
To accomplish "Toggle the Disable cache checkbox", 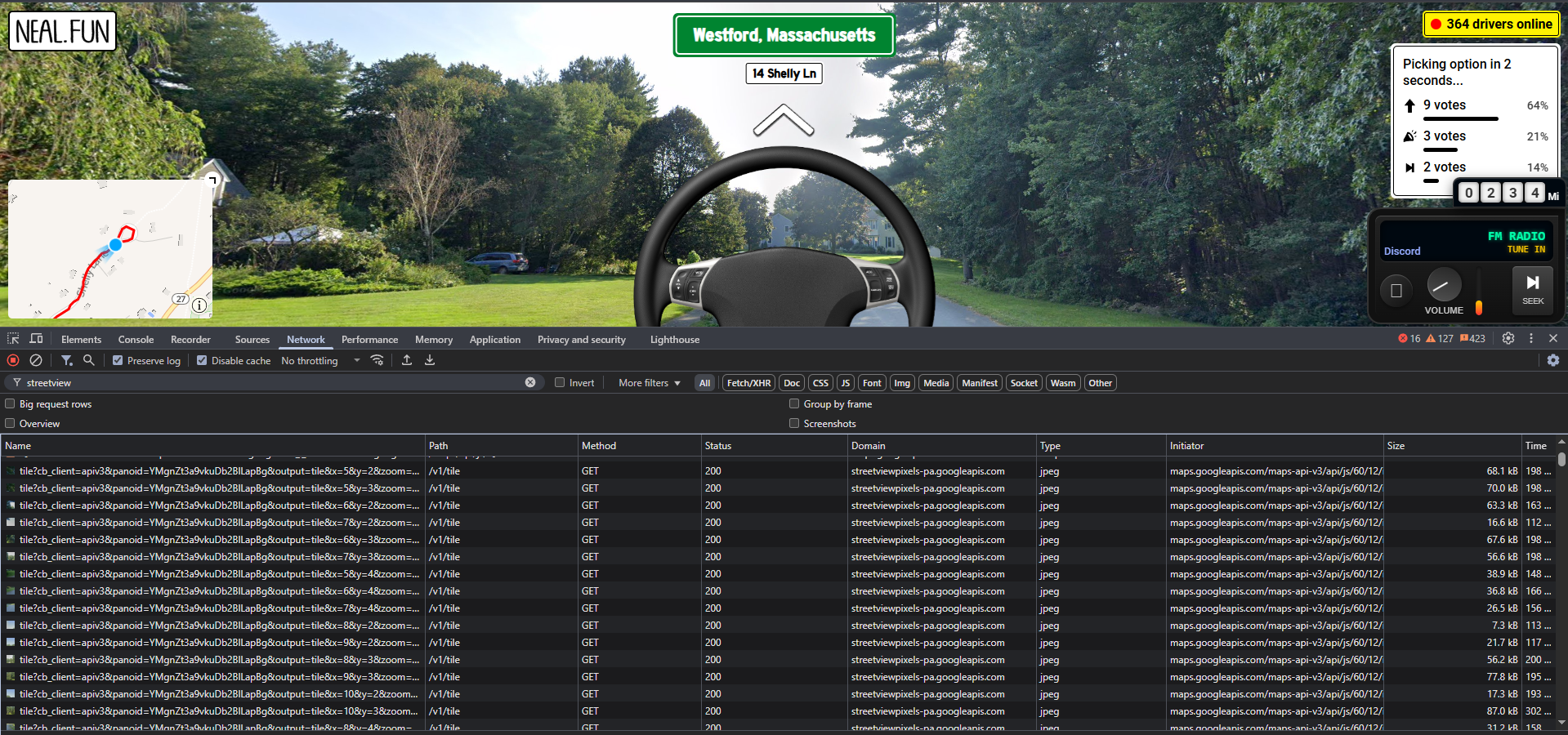I will tap(202, 360).
